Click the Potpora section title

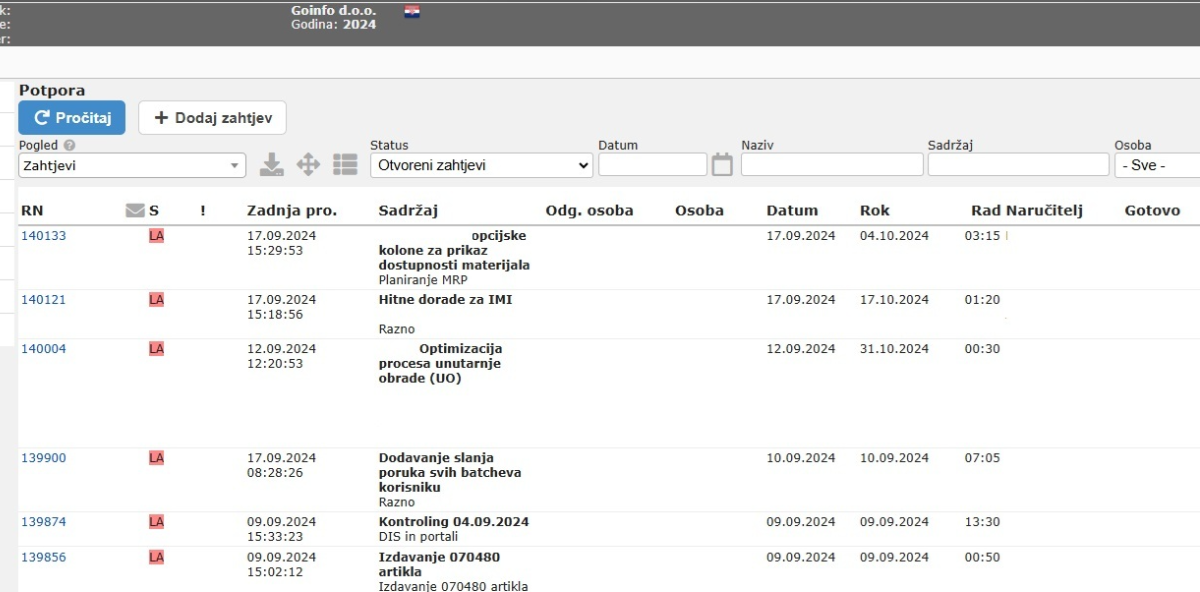(x=52, y=91)
